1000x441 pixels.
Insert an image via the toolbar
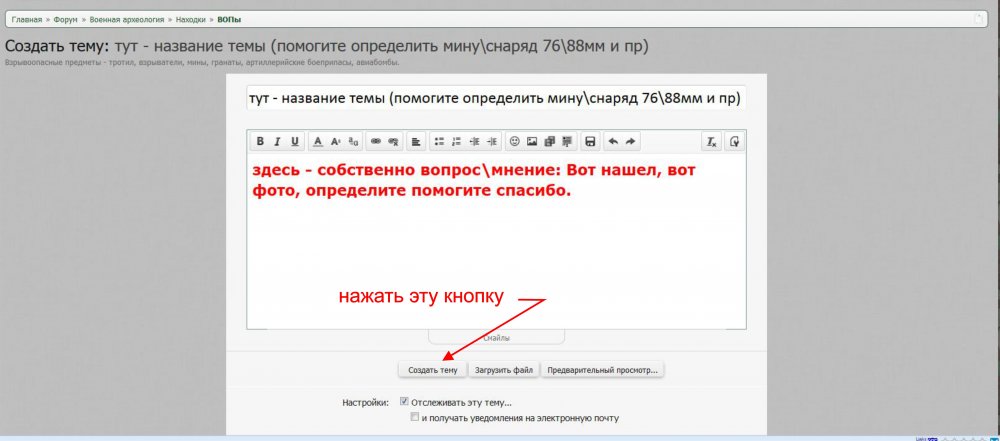tap(532, 141)
